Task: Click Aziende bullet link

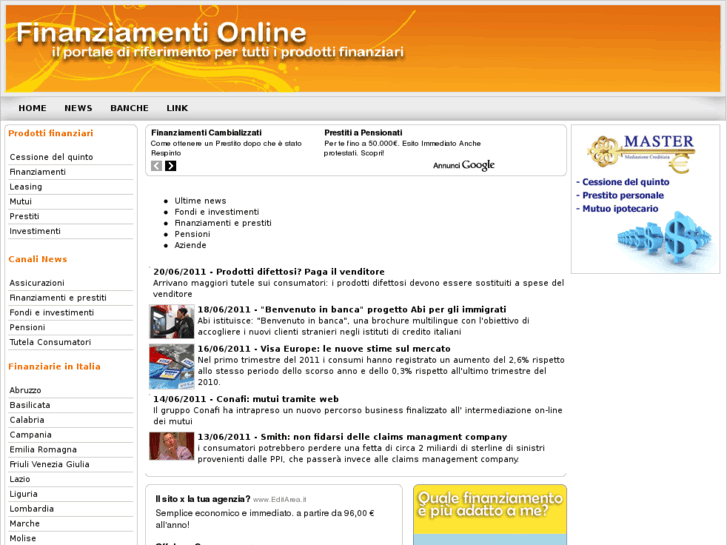Action: 190,245
